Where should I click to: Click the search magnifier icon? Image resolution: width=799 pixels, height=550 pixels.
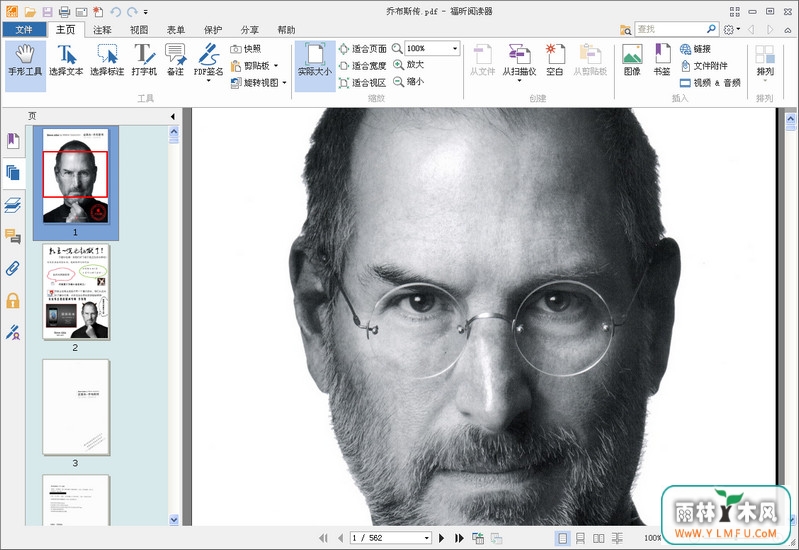[711, 29]
